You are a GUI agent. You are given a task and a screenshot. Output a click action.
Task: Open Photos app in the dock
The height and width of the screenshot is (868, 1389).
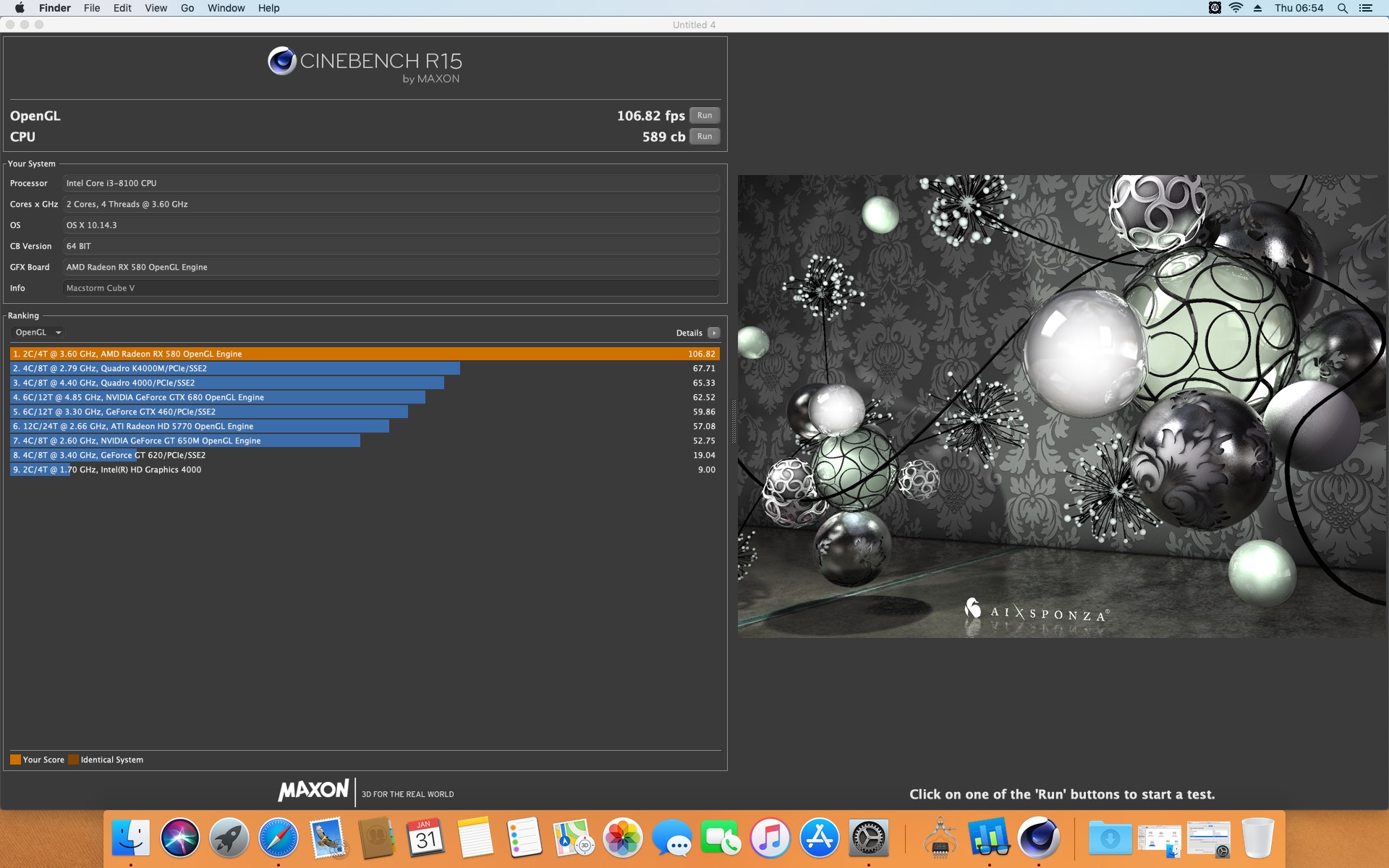[x=622, y=838]
